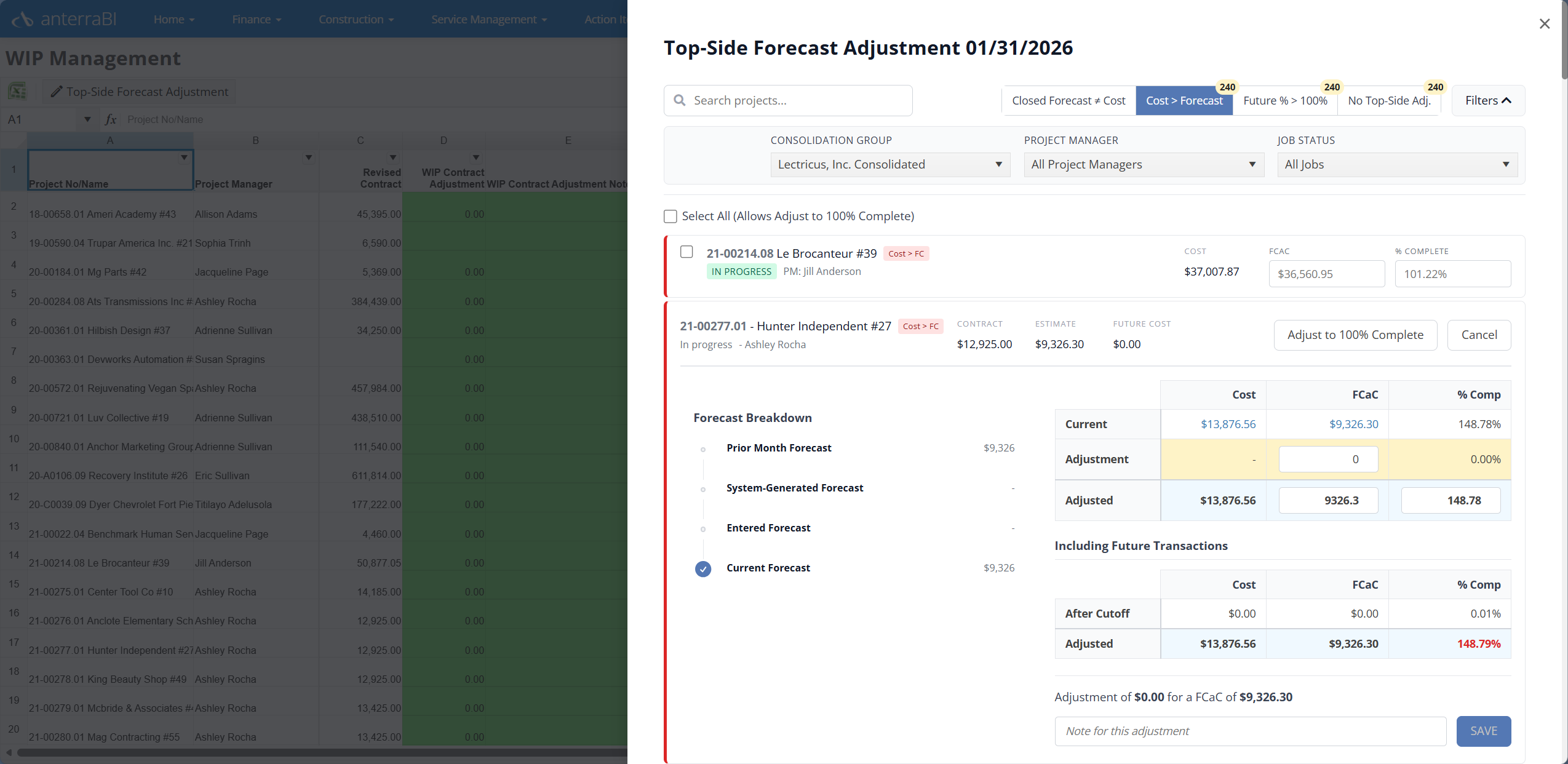Switch to Future % > 100% tab
This screenshot has height=764, width=1568.
point(1284,100)
